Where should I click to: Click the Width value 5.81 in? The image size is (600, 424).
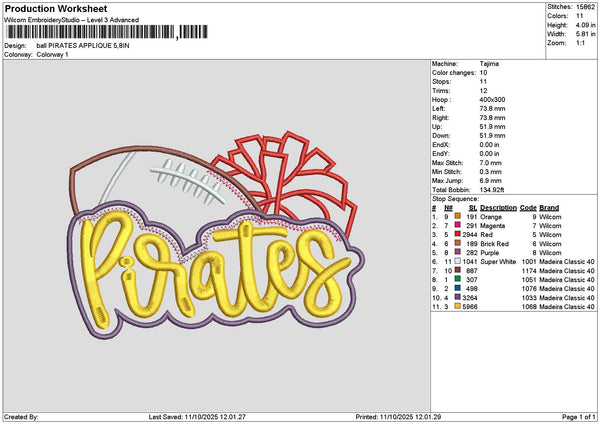point(586,34)
